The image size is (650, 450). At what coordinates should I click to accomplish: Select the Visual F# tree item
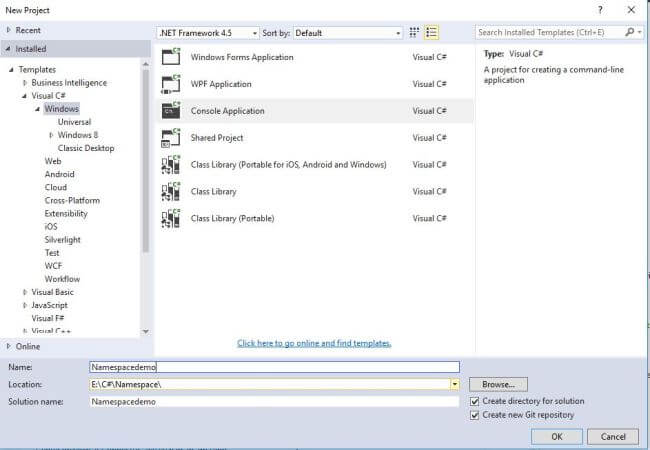[48, 318]
